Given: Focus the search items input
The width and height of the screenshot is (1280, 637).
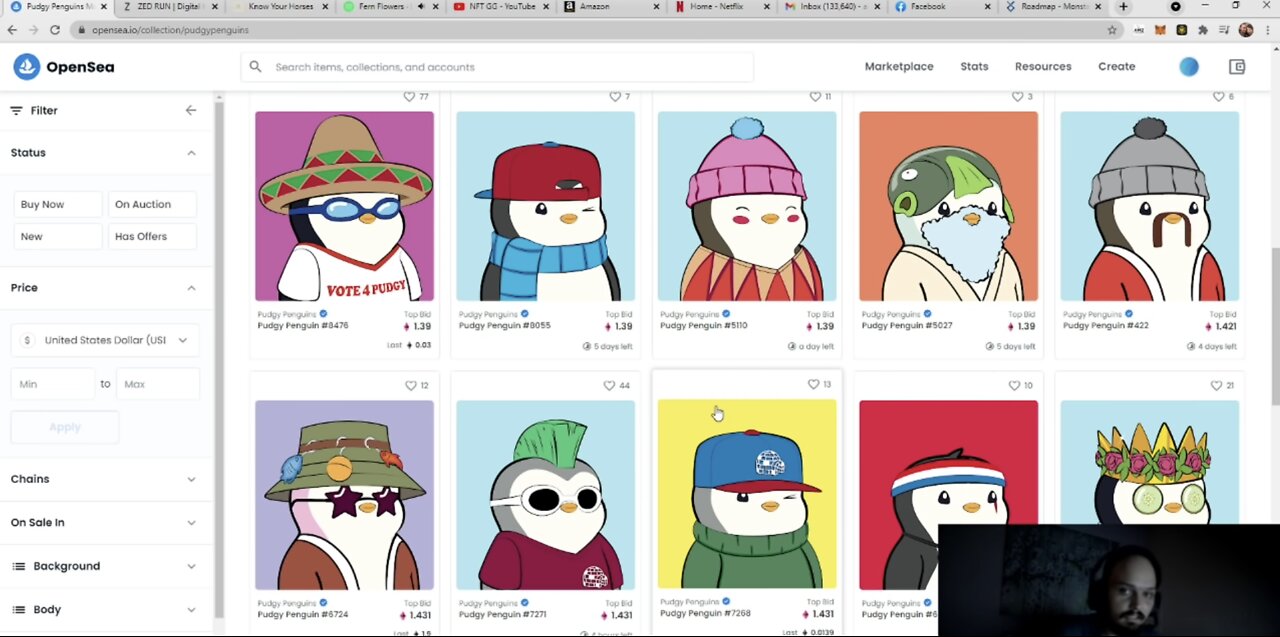Looking at the screenshot, I should pyautogui.click(x=497, y=67).
